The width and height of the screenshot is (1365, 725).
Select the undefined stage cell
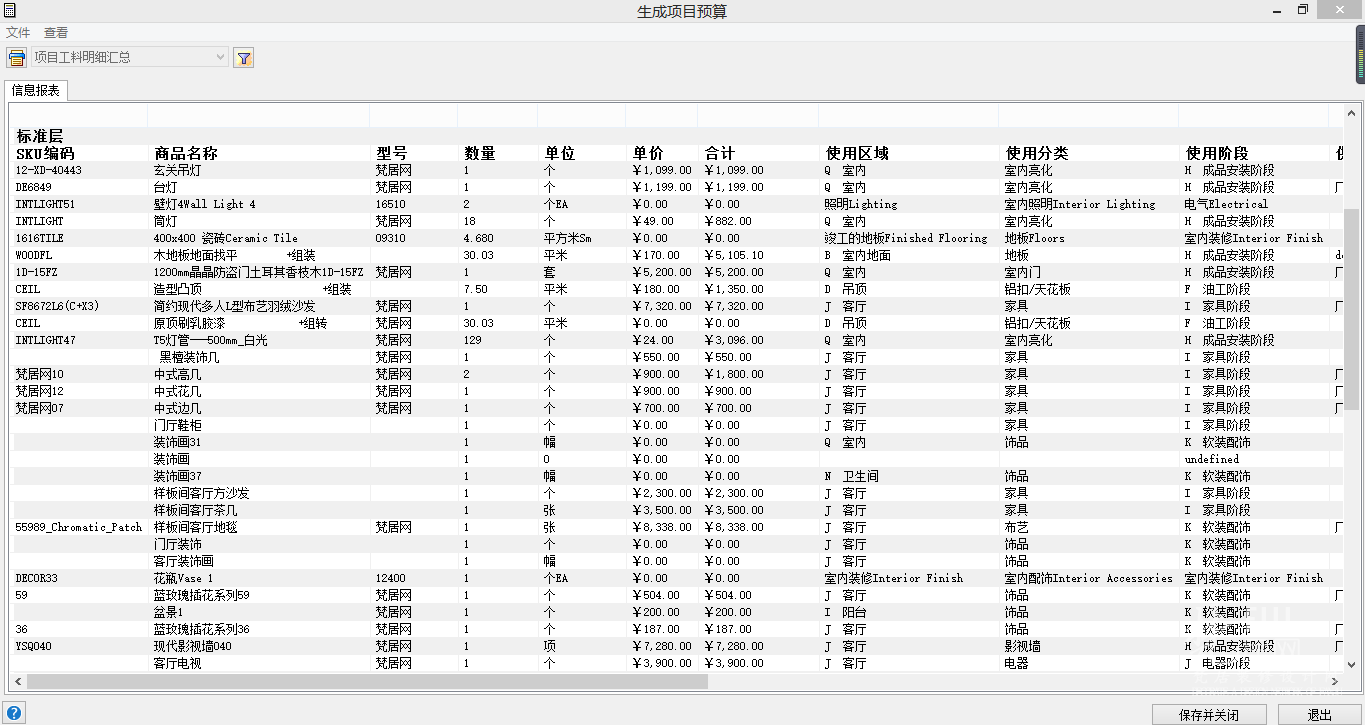[1212, 459]
